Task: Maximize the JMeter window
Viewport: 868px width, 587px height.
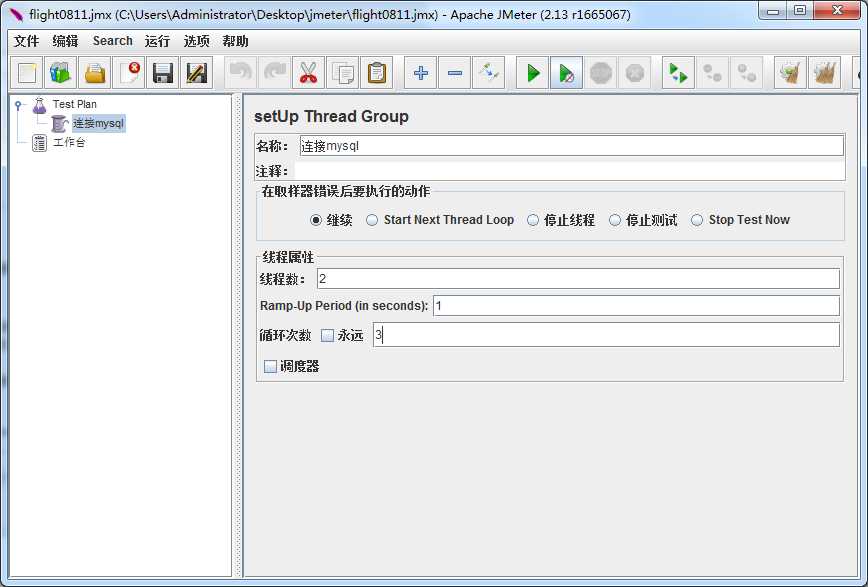Action: [800, 11]
